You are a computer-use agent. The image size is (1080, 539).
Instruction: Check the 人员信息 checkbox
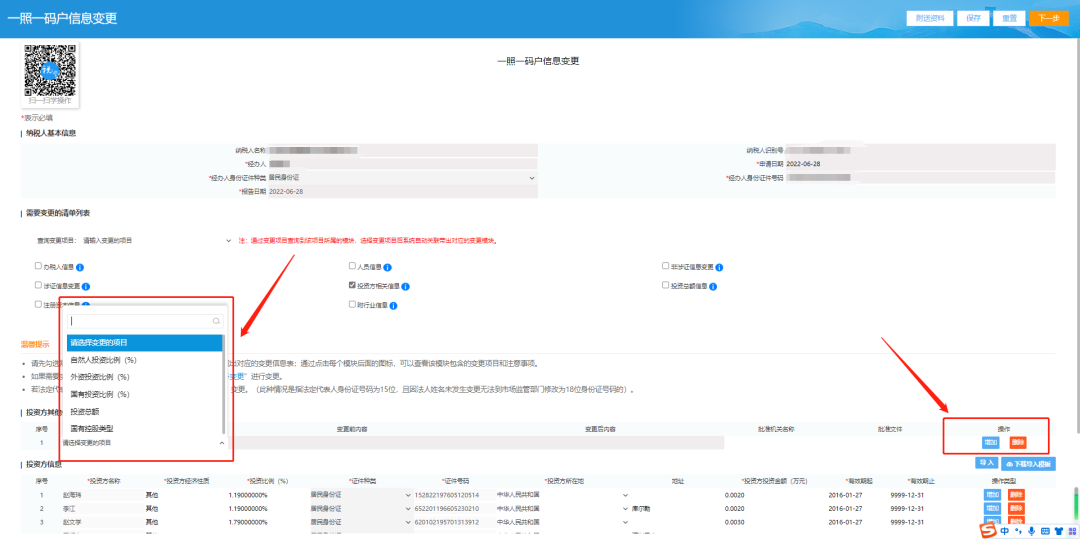(352, 267)
